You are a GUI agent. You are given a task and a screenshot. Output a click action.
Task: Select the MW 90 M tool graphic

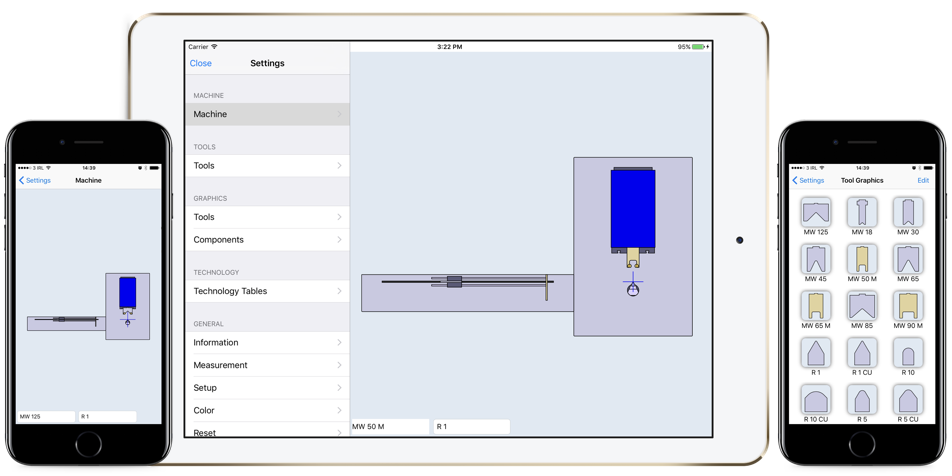point(907,306)
